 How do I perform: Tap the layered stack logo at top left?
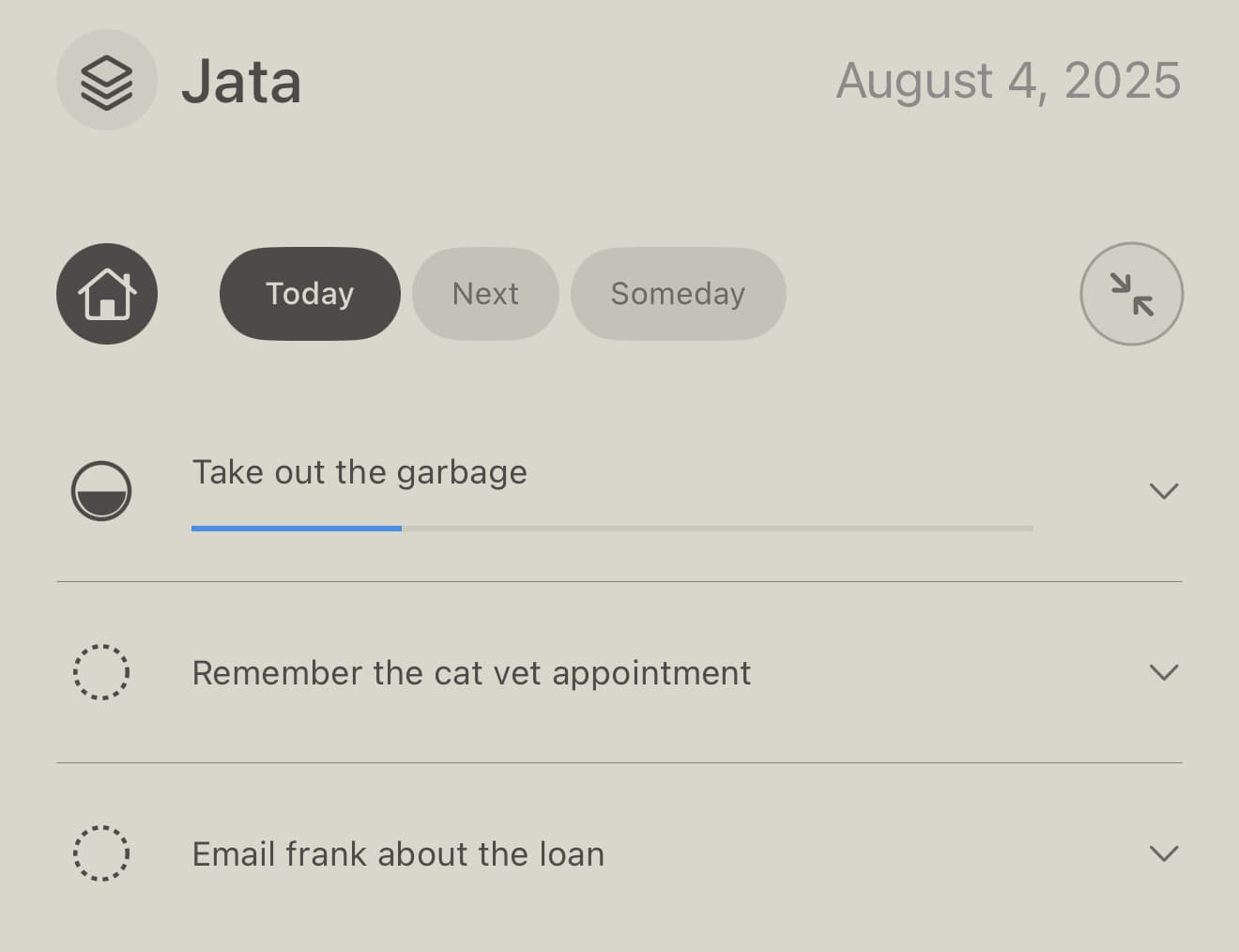(106, 80)
